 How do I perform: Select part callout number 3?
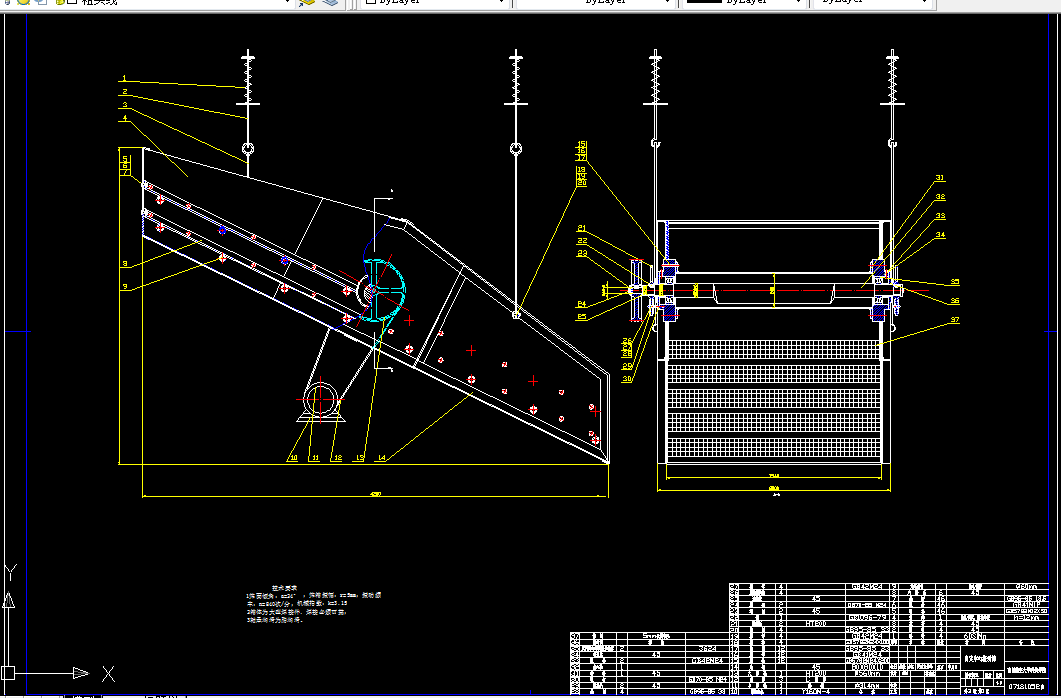pos(125,105)
